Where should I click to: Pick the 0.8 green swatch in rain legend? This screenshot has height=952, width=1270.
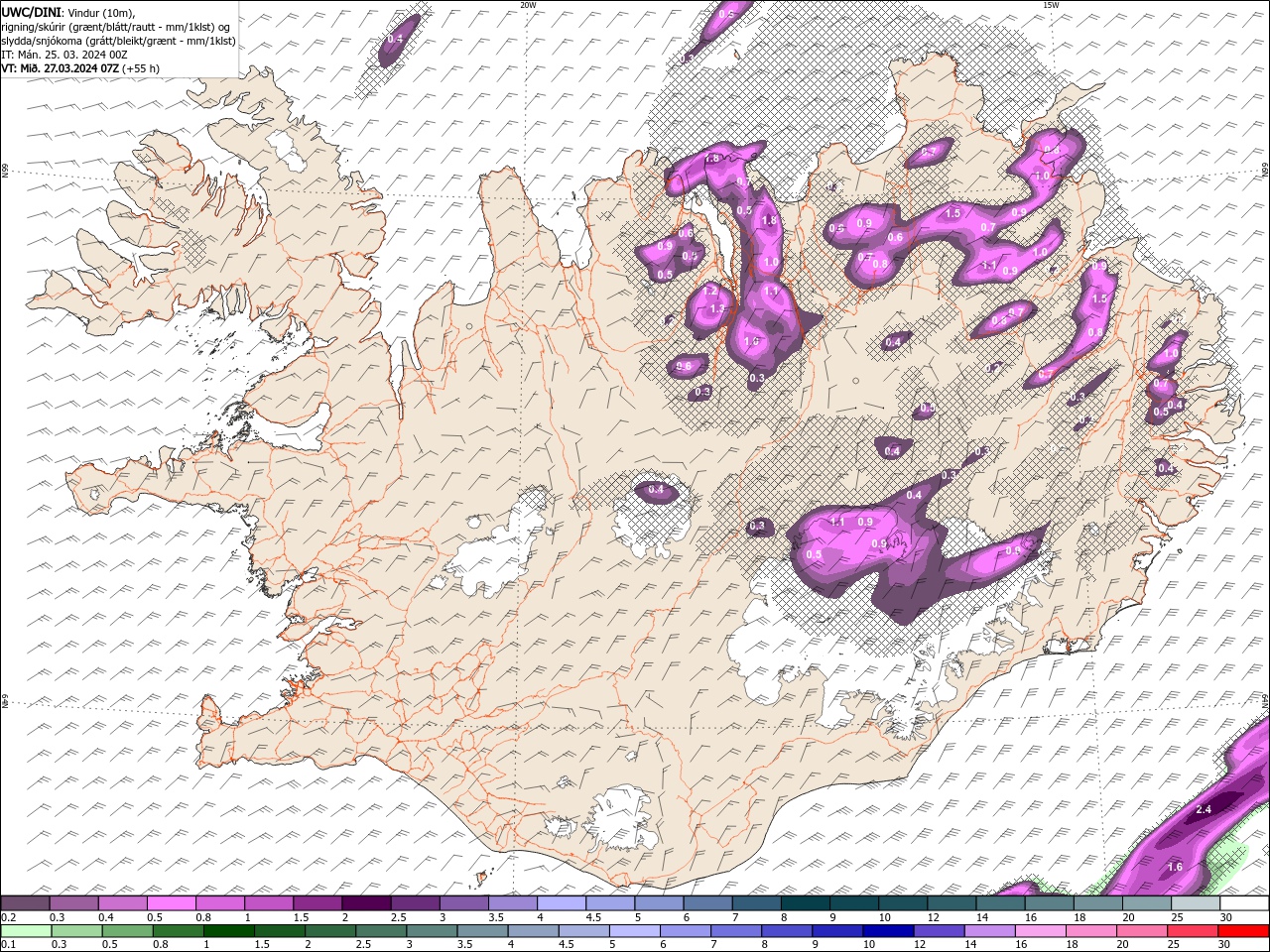point(178,931)
